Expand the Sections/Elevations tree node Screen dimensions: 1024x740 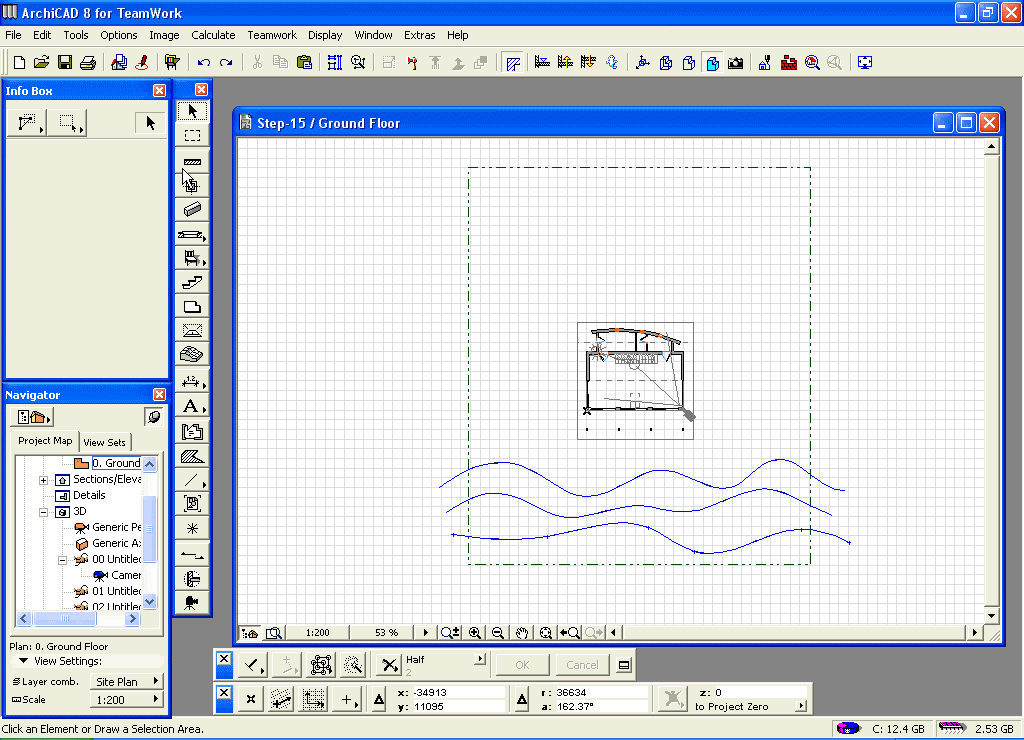pos(44,480)
